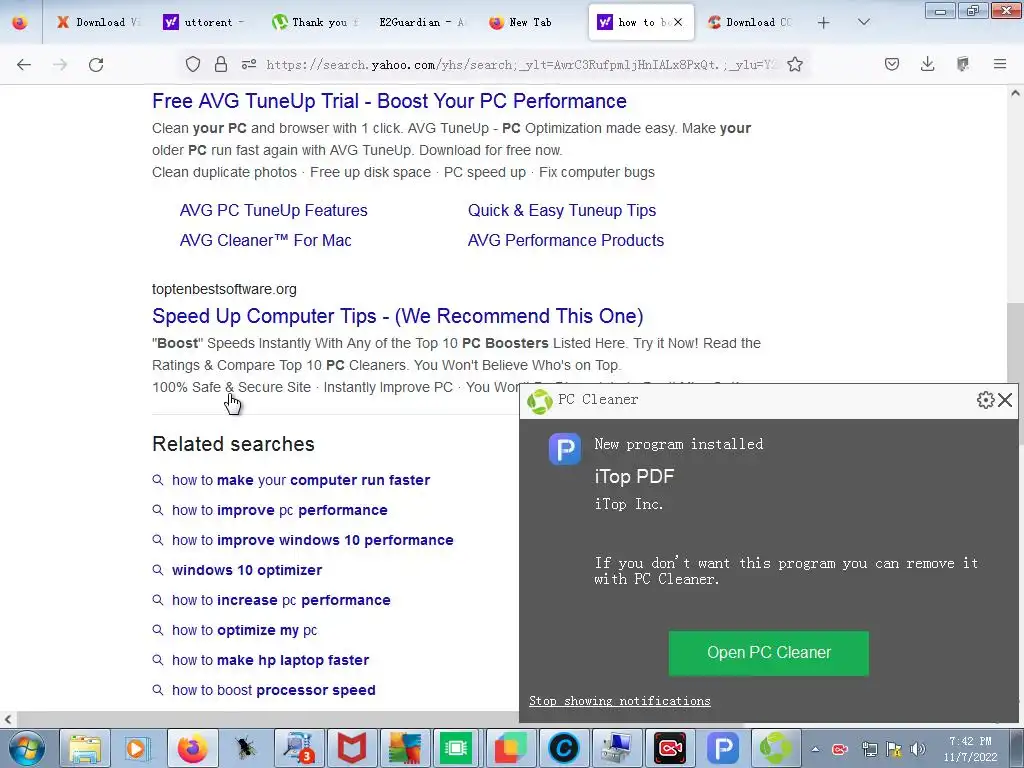Switch to the 'Thank you' tab
Viewport: 1024px width, 768px height.
pos(315,22)
